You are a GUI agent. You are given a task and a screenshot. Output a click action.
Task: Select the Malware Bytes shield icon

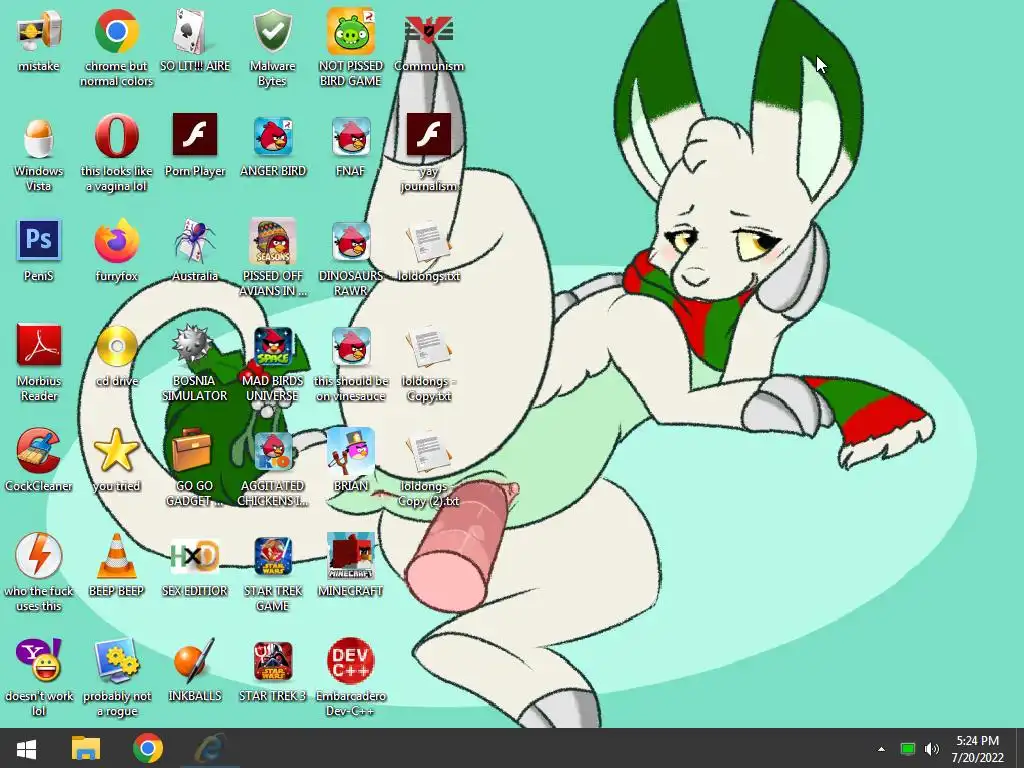click(272, 31)
